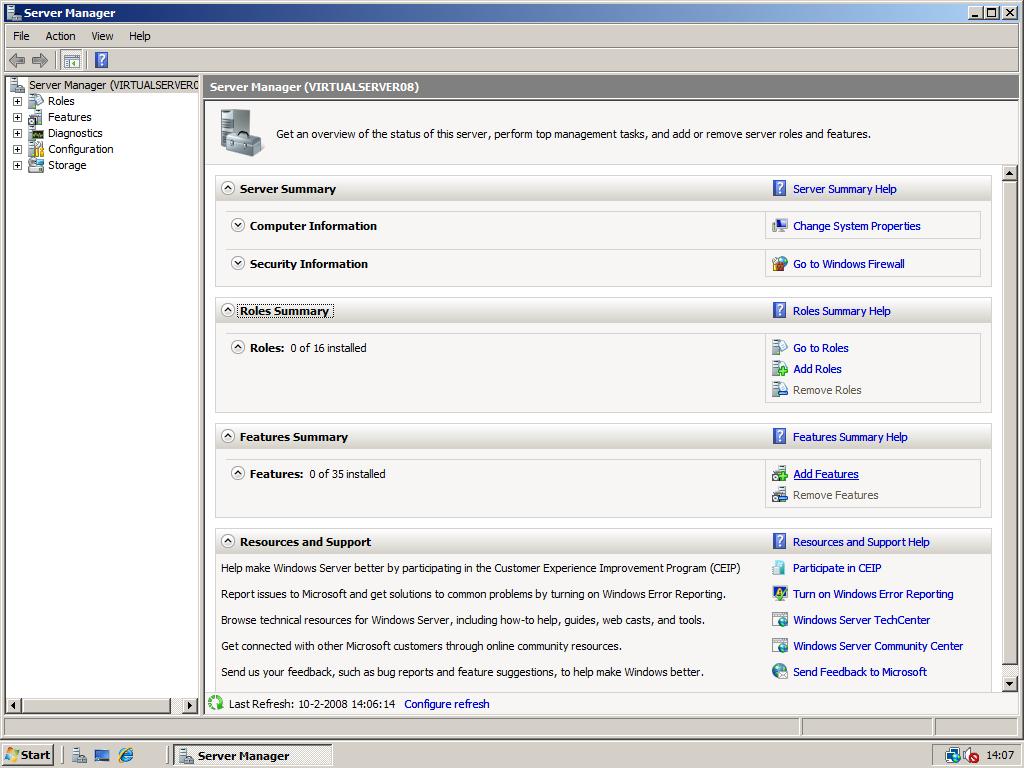Click the Back arrow toolbar icon

coord(17,61)
